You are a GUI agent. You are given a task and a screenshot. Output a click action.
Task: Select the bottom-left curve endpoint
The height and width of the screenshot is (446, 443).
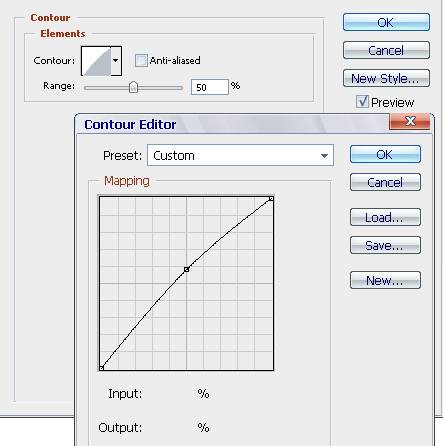coord(102,368)
